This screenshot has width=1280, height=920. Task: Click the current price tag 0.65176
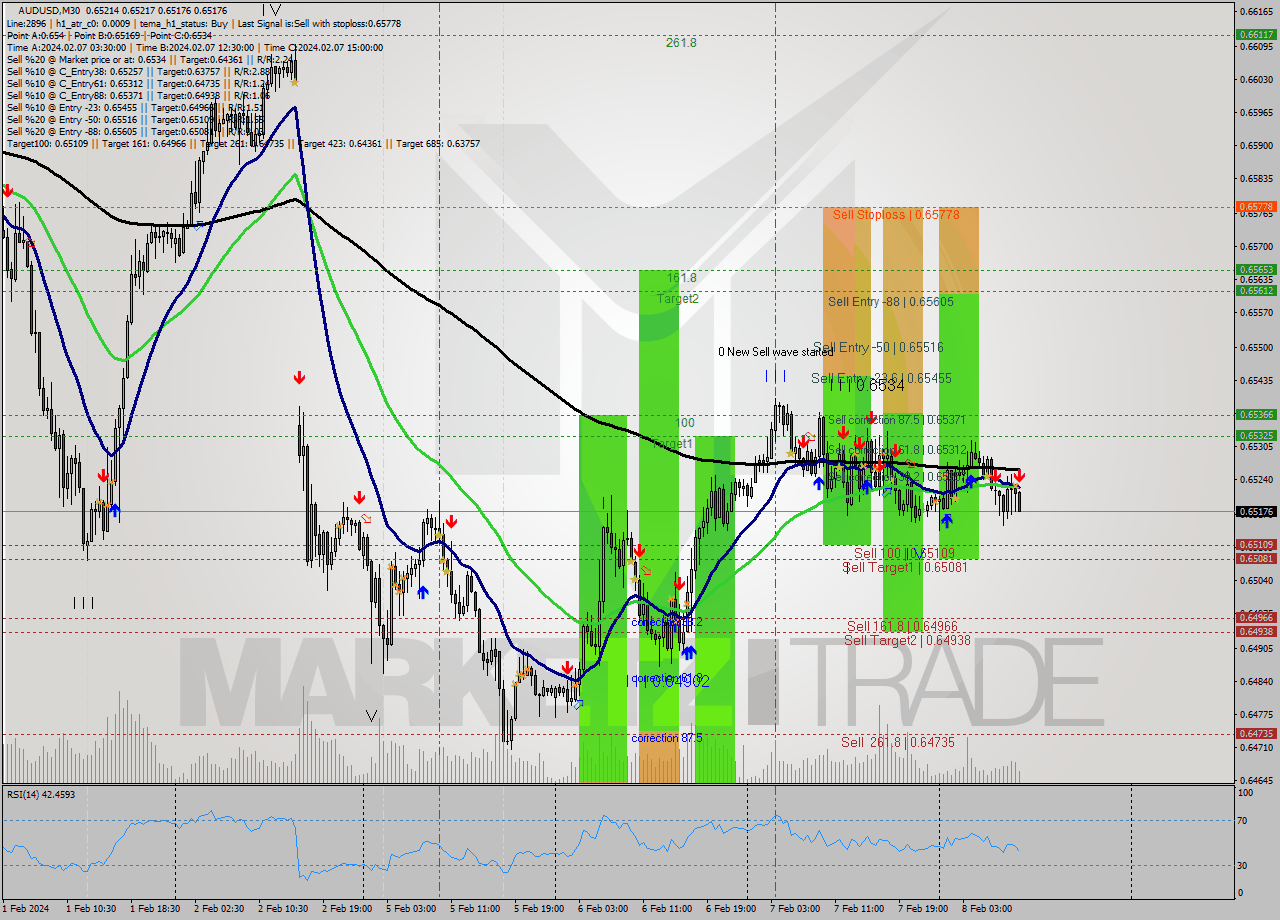coord(1257,511)
